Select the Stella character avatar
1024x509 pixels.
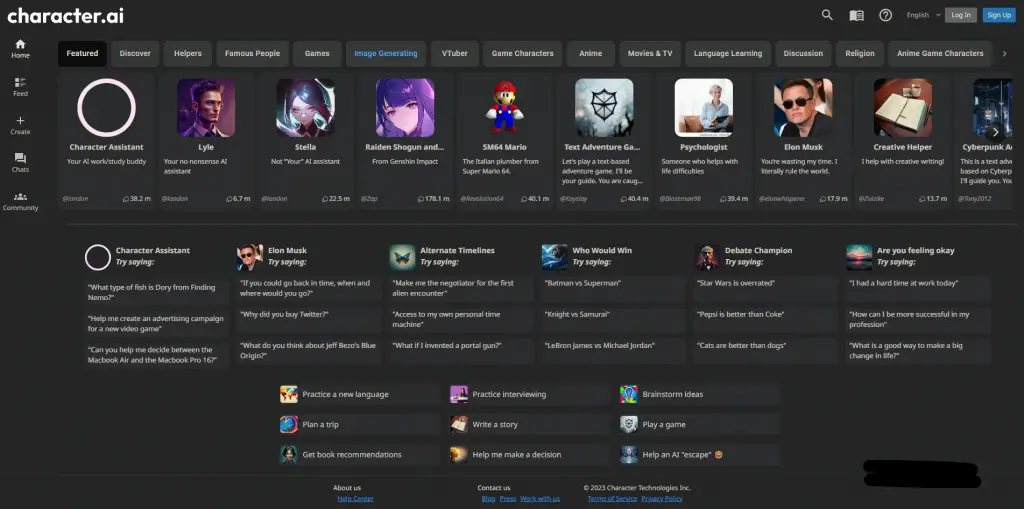[x=305, y=108]
